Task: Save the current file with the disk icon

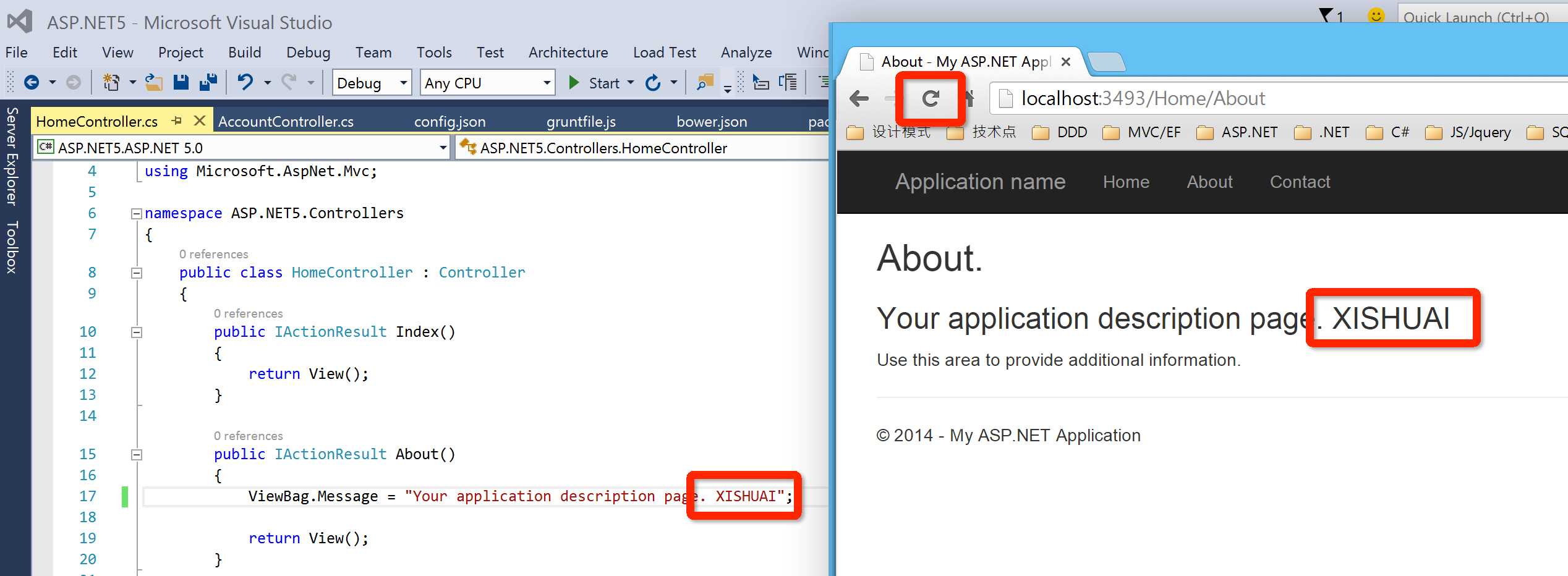Action: 181,82
